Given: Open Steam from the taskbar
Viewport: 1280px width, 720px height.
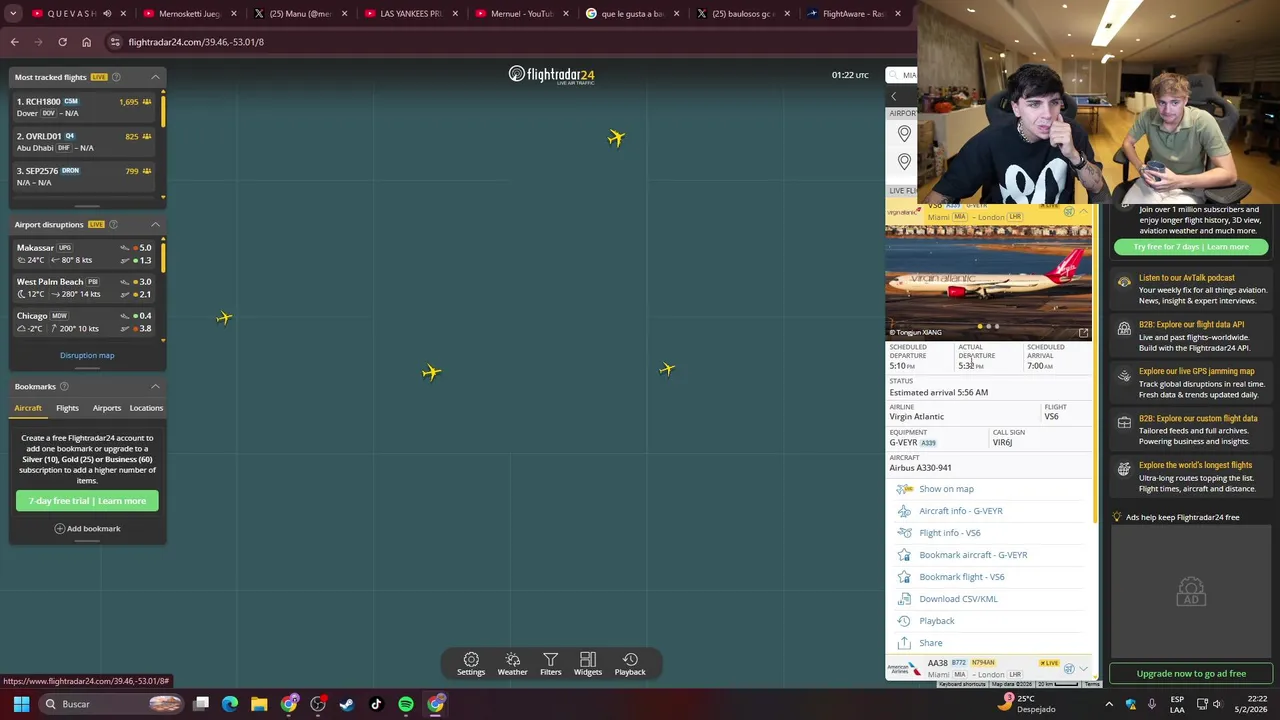Looking at the screenshot, I should (x=347, y=704).
